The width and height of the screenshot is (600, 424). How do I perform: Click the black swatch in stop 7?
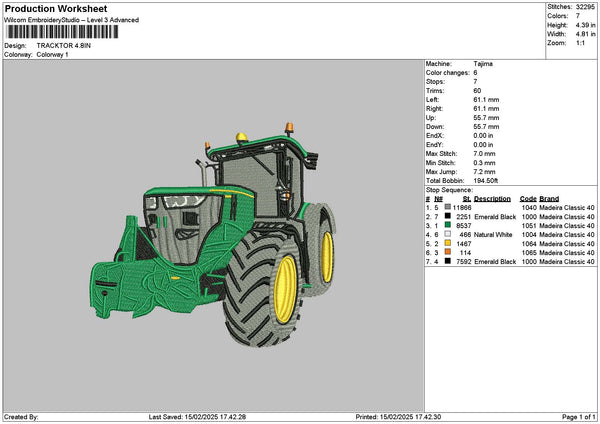point(445,261)
